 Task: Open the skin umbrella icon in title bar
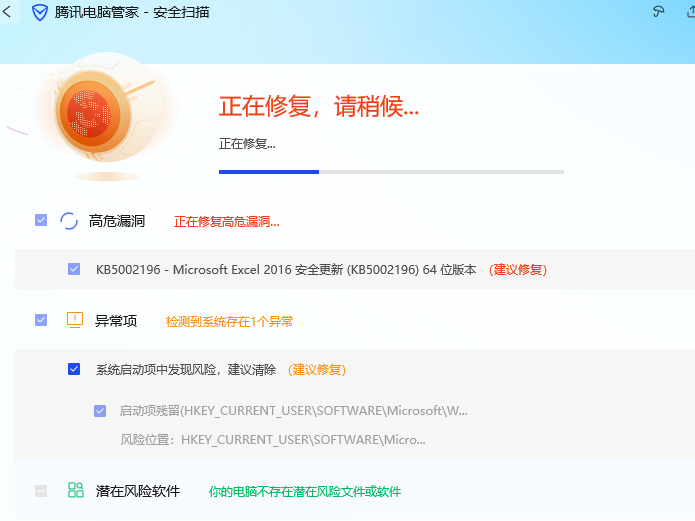[659, 12]
